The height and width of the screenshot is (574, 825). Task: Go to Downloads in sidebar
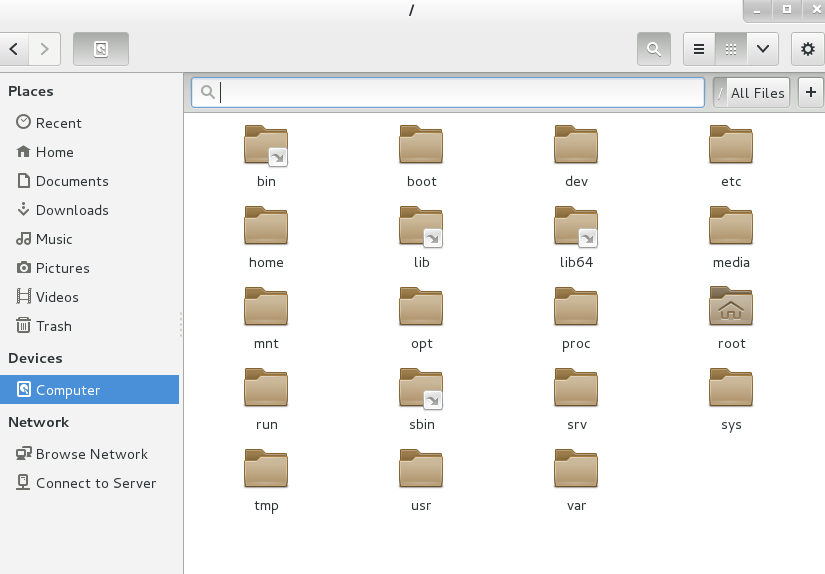point(71,210)
